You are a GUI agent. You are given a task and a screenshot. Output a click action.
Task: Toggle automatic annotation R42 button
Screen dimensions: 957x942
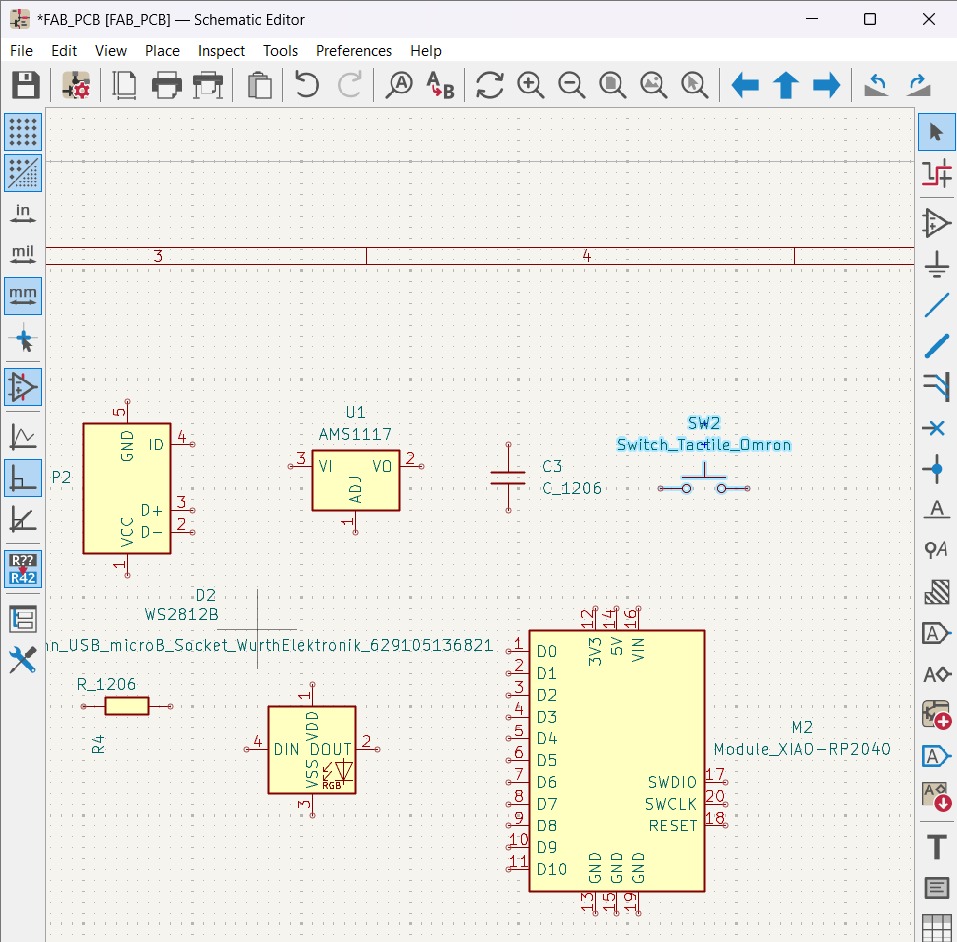click(x=23, y=568)
